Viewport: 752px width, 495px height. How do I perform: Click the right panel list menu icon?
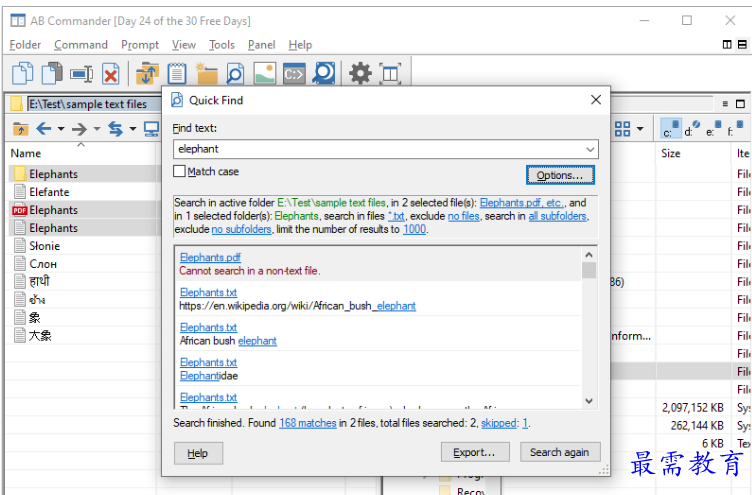pyautogui.click(x=725, y=104)
